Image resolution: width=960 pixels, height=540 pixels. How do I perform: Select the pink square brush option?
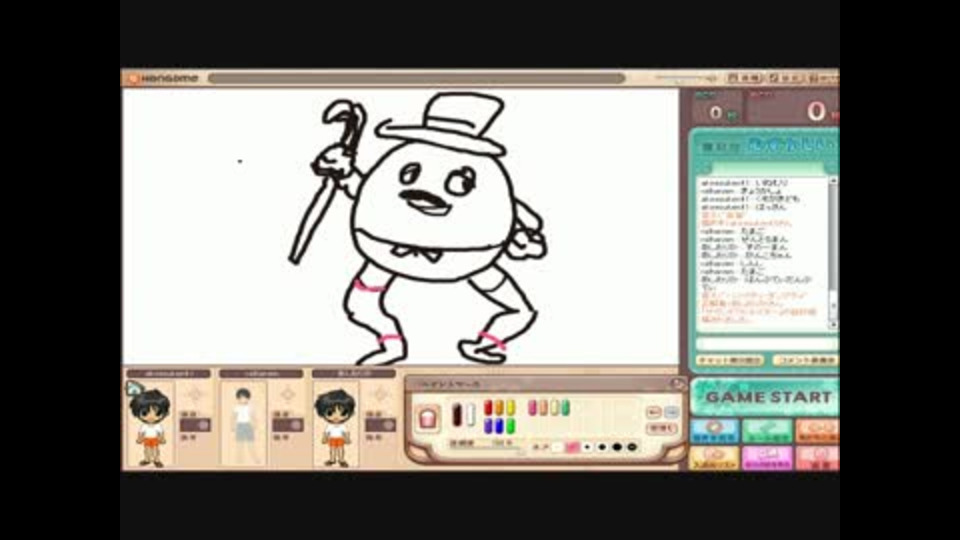pos(572,448)
